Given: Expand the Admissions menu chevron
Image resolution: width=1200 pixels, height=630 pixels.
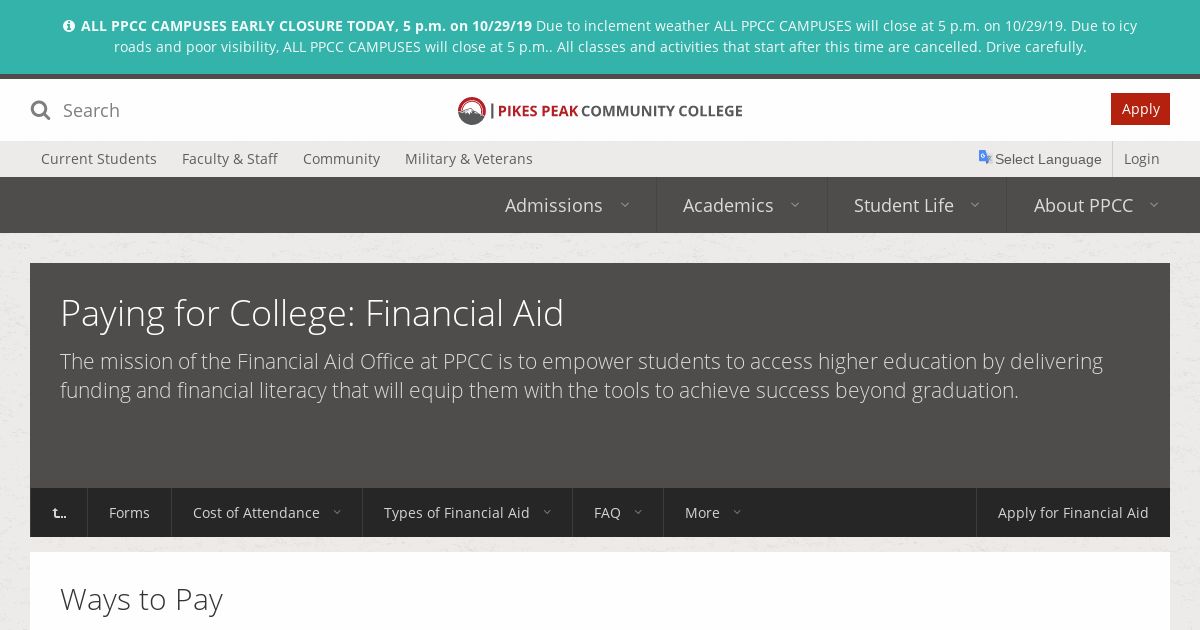Looking at the screenshot, I should [625, 205].
